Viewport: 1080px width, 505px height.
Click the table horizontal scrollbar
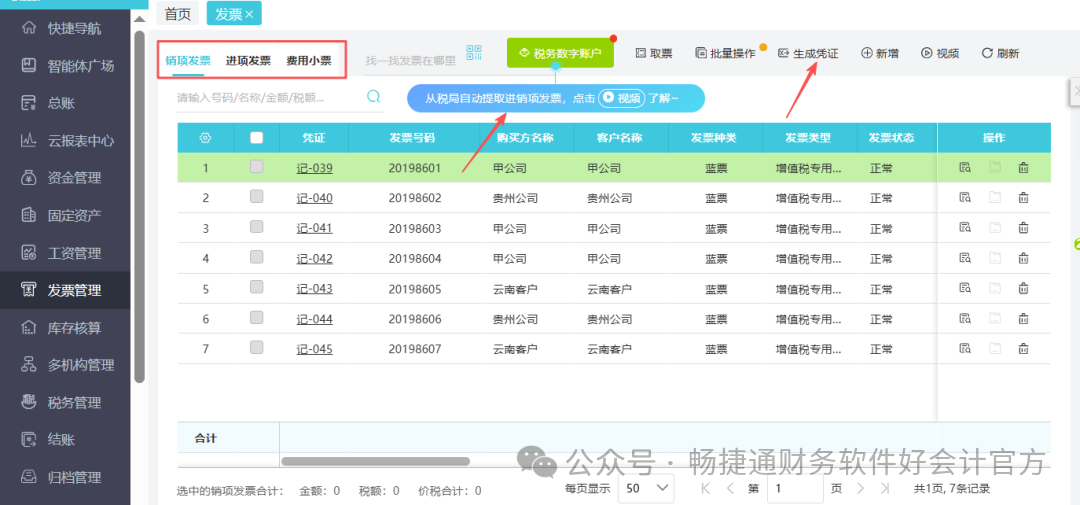point(375,461)
